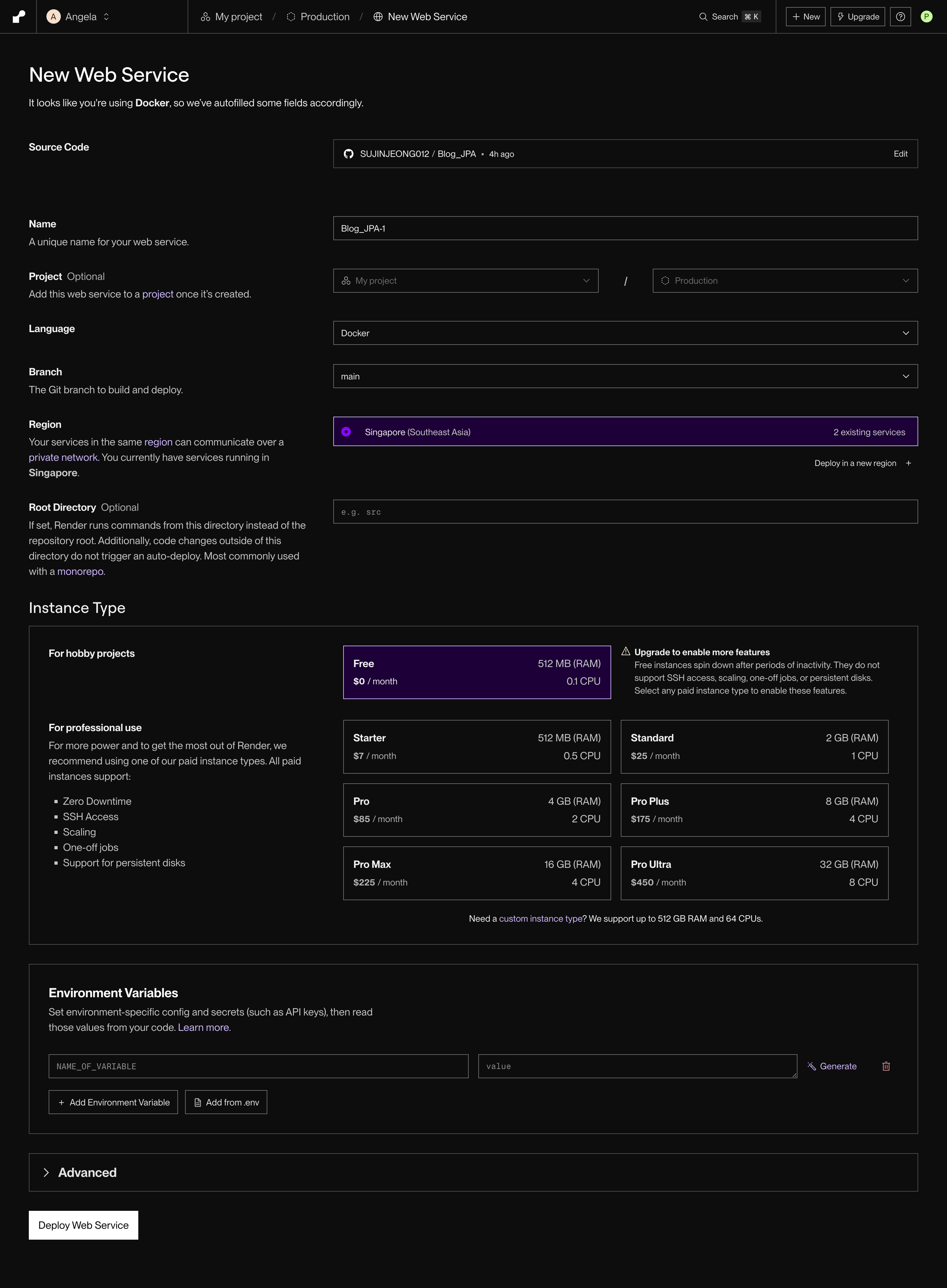Open Search with the magnifier icon

(703, 17)
